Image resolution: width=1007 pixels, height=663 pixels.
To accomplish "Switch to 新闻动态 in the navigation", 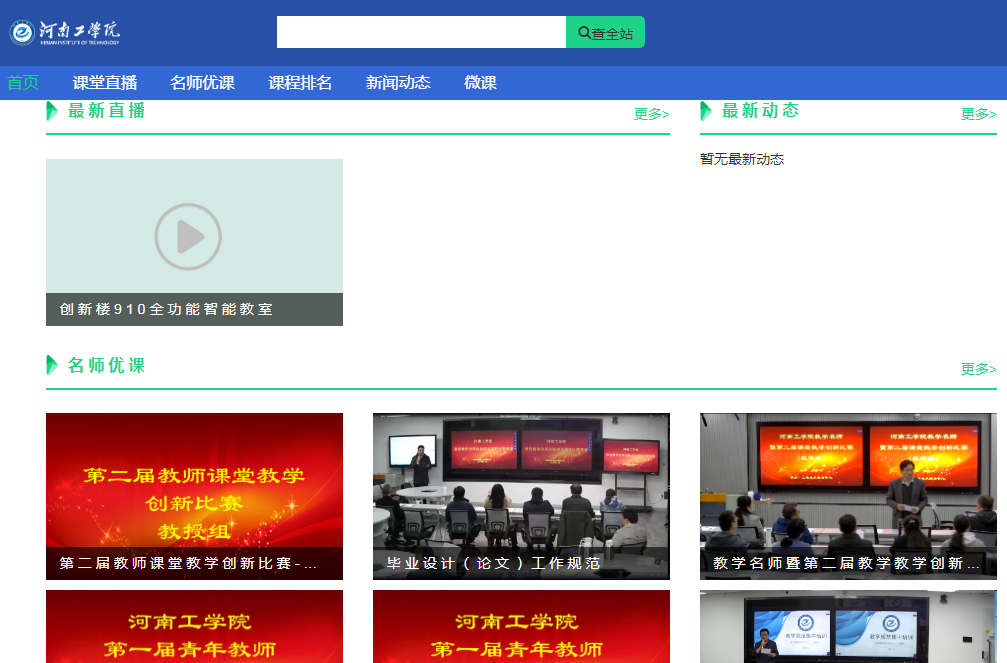I will (x=398, y=83).
